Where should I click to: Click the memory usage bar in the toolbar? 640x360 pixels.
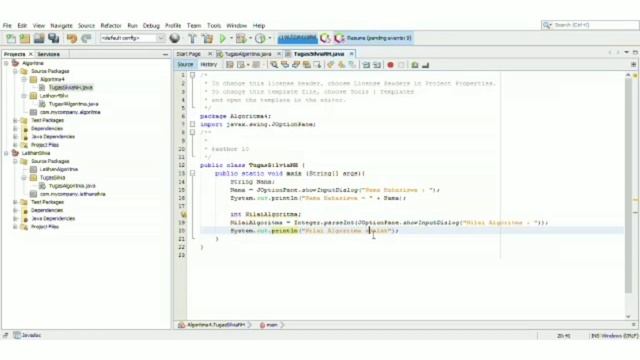coord(297,38)
